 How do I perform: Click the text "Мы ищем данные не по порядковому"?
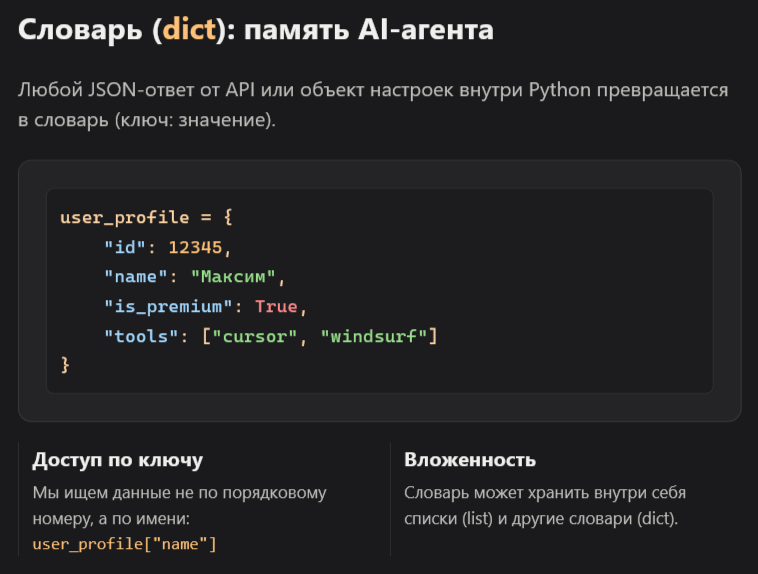(x=179, y=493)
